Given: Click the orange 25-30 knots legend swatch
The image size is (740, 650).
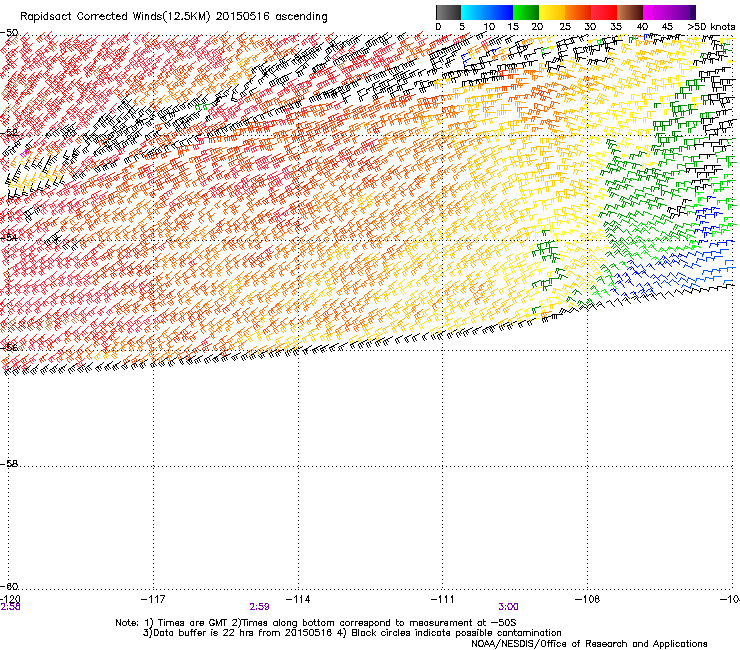Looking at the screenshot, I should [578, 12].
